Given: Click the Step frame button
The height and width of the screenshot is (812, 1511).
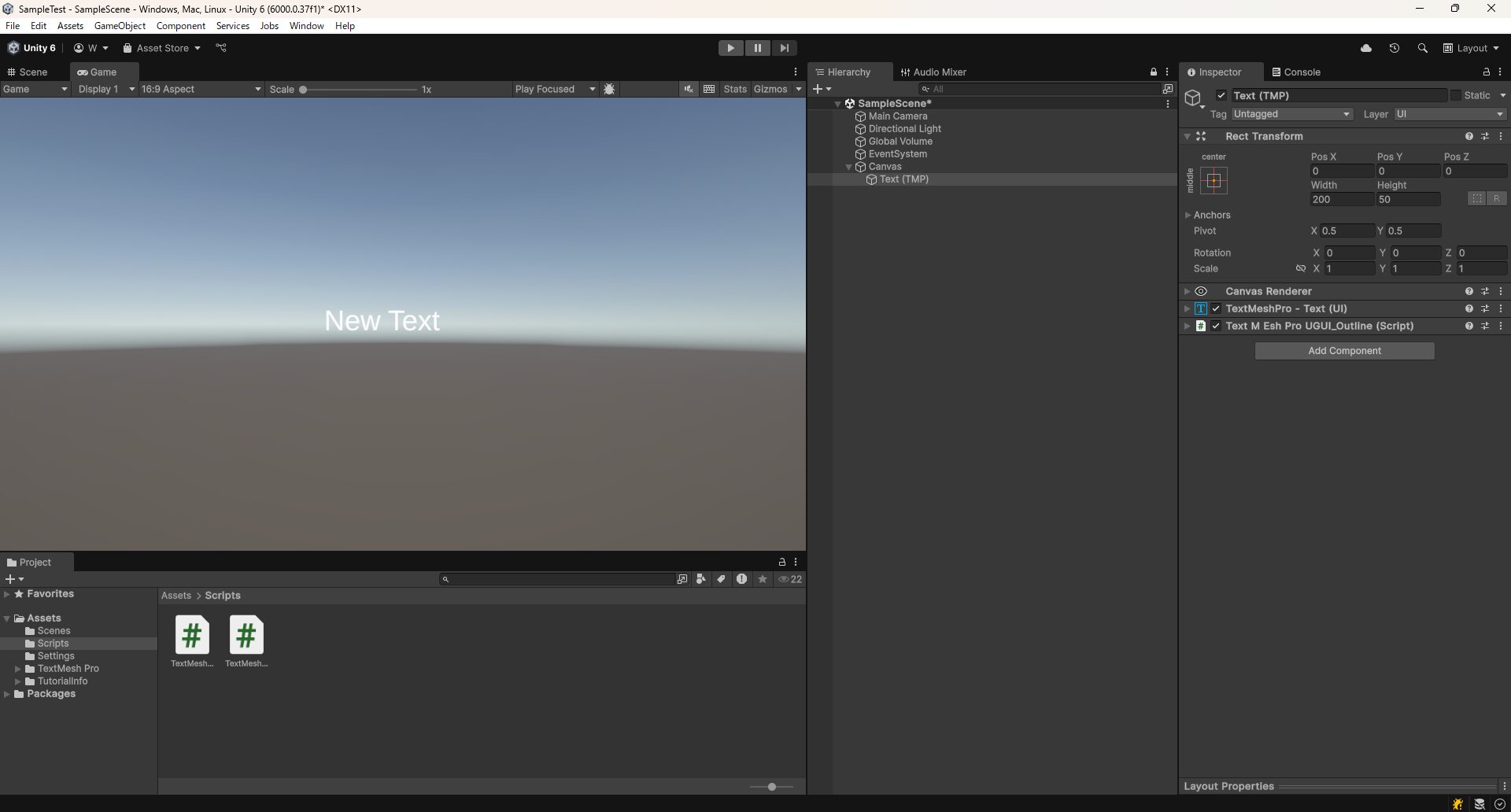Looking at the screenshot, I should 784,48.
